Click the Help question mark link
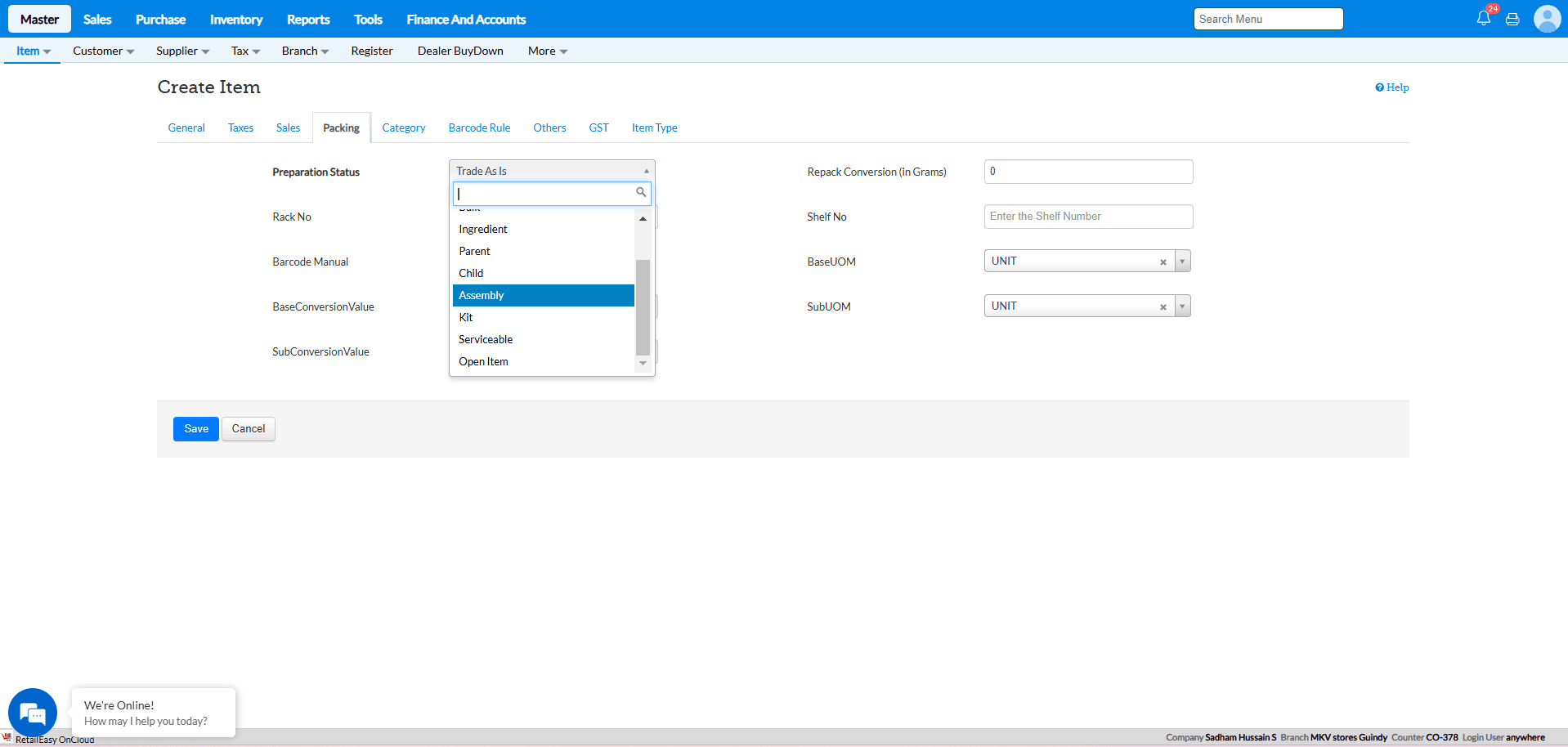 [1391, 87]
